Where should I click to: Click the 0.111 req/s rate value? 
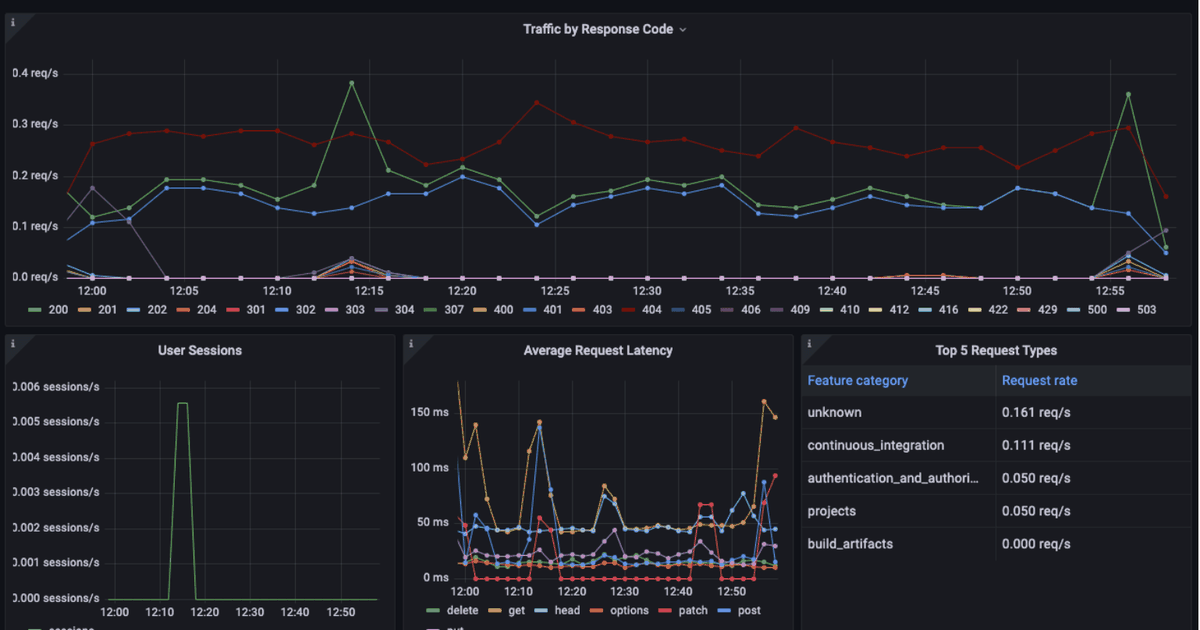[x=1036, y=445]
